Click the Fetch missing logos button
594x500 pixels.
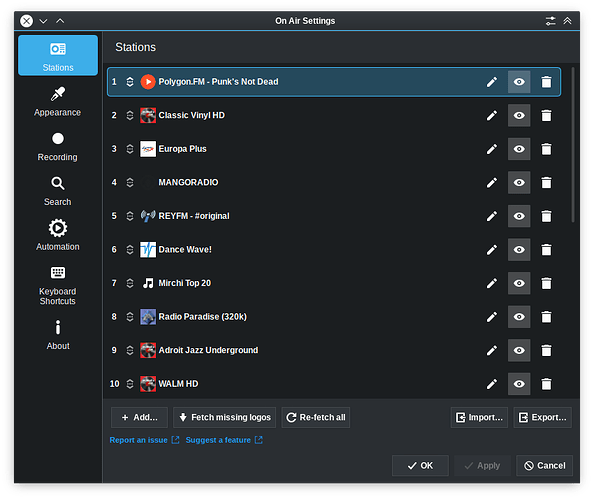pos(225,417)
